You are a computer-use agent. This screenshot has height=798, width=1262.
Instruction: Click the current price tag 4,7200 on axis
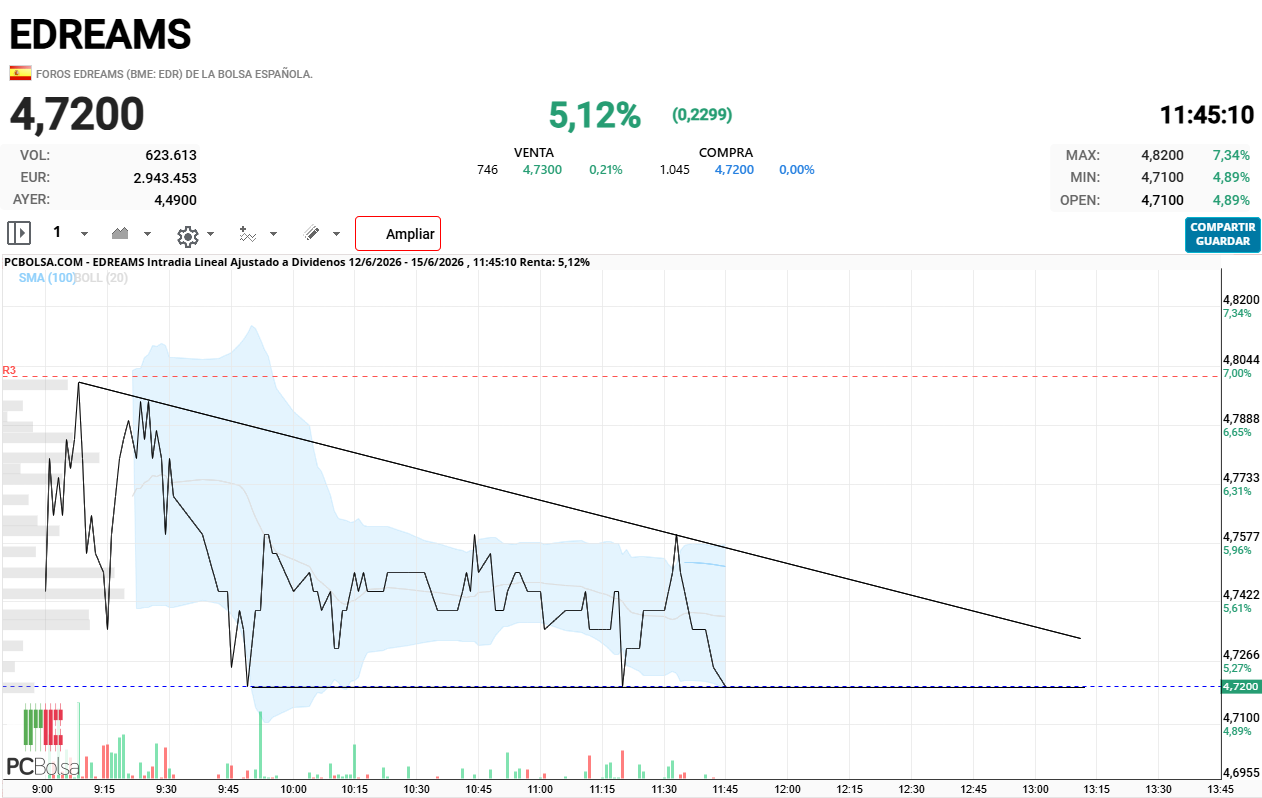point(1240,687)
